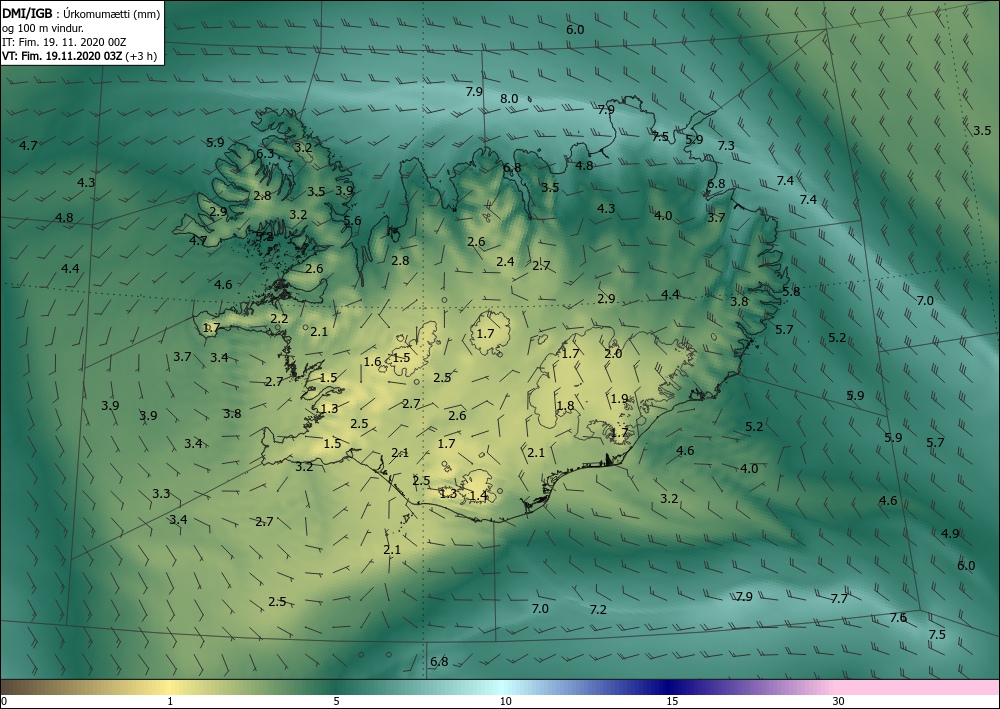Screen dimensions: 1000x709
Task: Click the color scale label "10"
Action: [x=505, y=702]
